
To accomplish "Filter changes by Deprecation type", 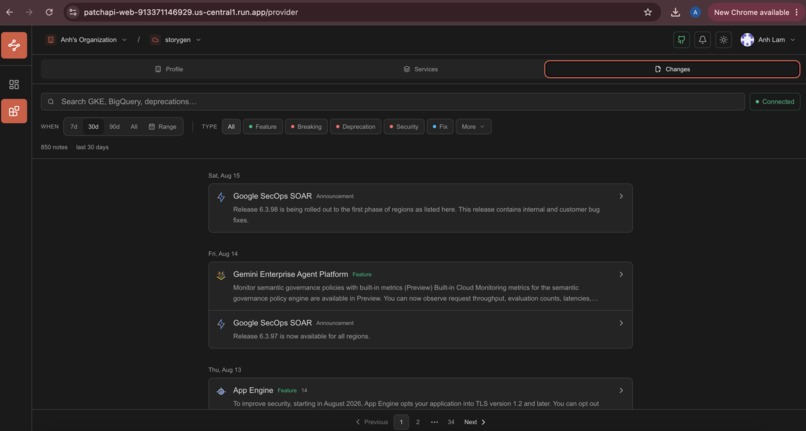I will coord(356,127).
